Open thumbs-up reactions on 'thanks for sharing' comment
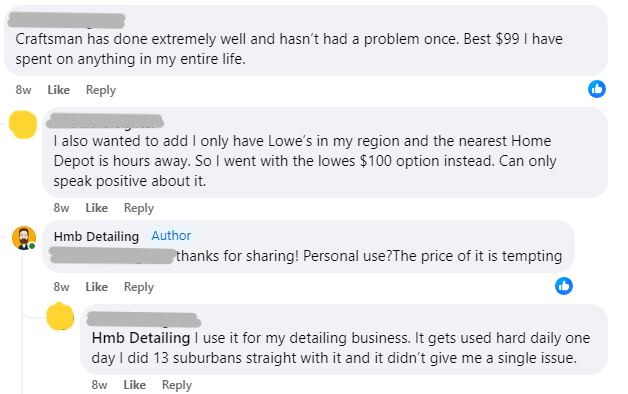Viewport: 628px width, 394px height. tap(564, 286)
